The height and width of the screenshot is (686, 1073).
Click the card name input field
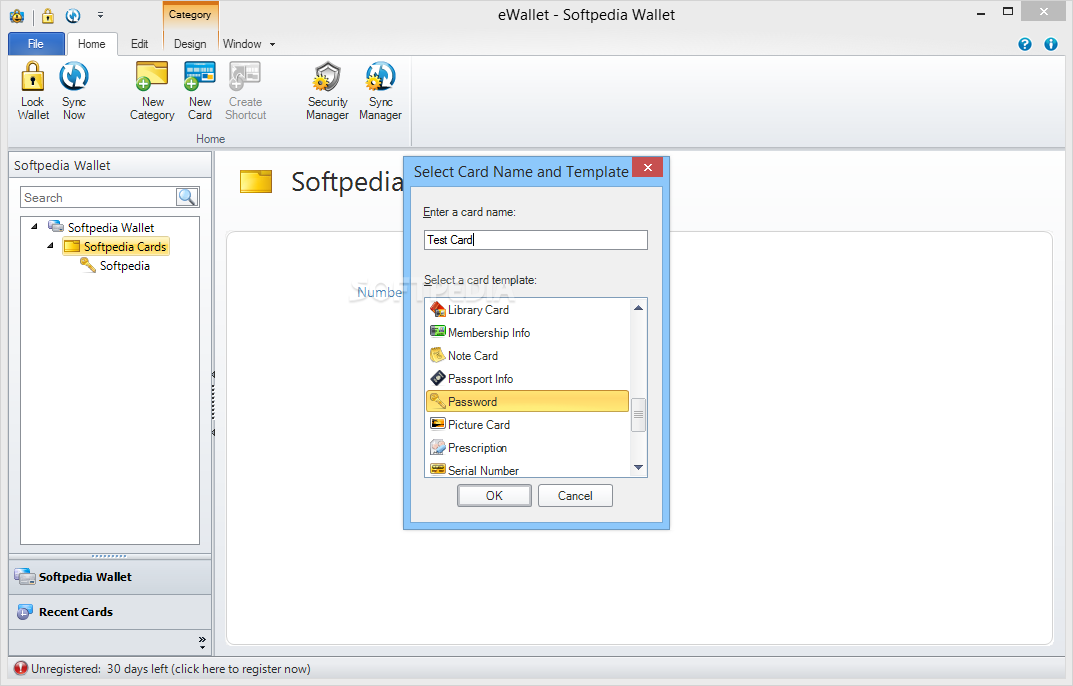536,240
